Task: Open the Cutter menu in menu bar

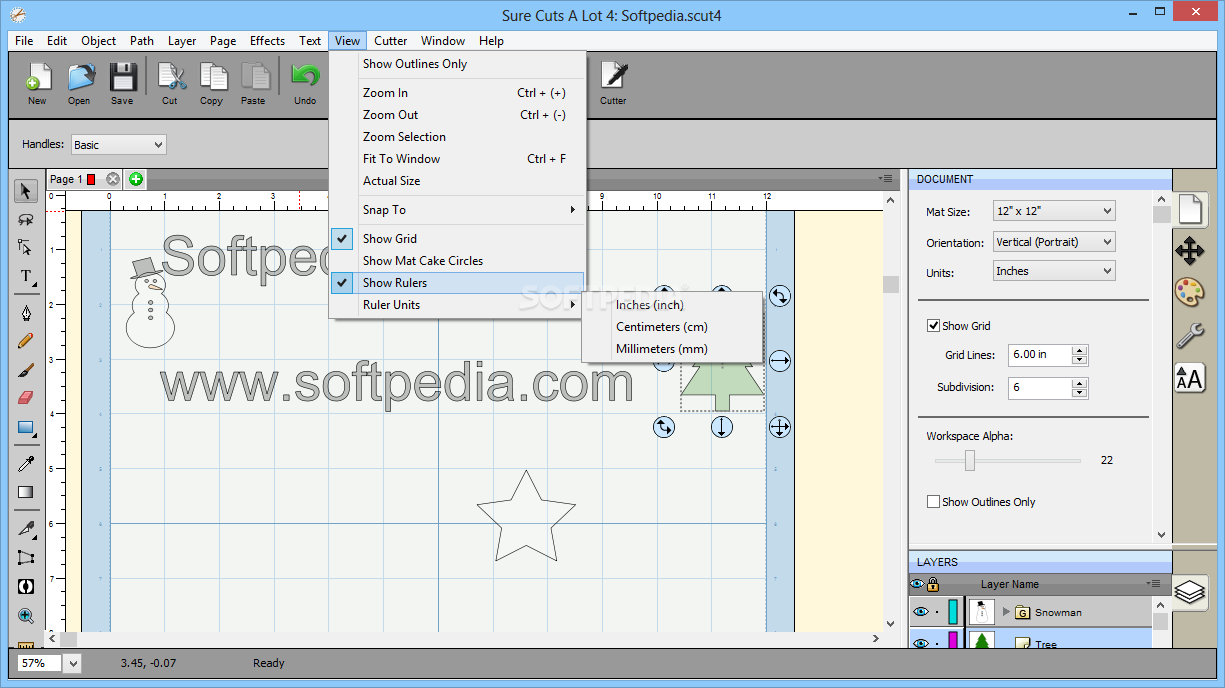Action: 391,41
